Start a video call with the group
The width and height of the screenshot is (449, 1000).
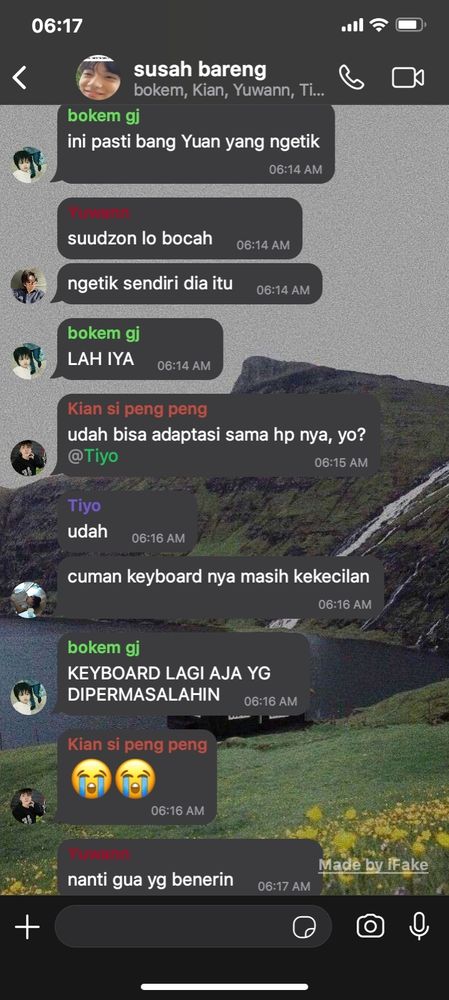[x=408, y=78]
